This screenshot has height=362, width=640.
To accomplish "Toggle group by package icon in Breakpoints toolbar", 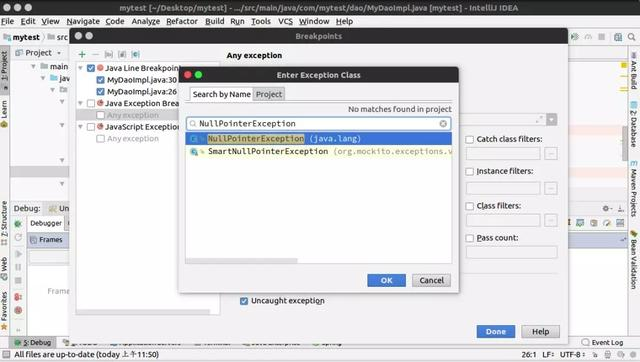I will point(109,54).
